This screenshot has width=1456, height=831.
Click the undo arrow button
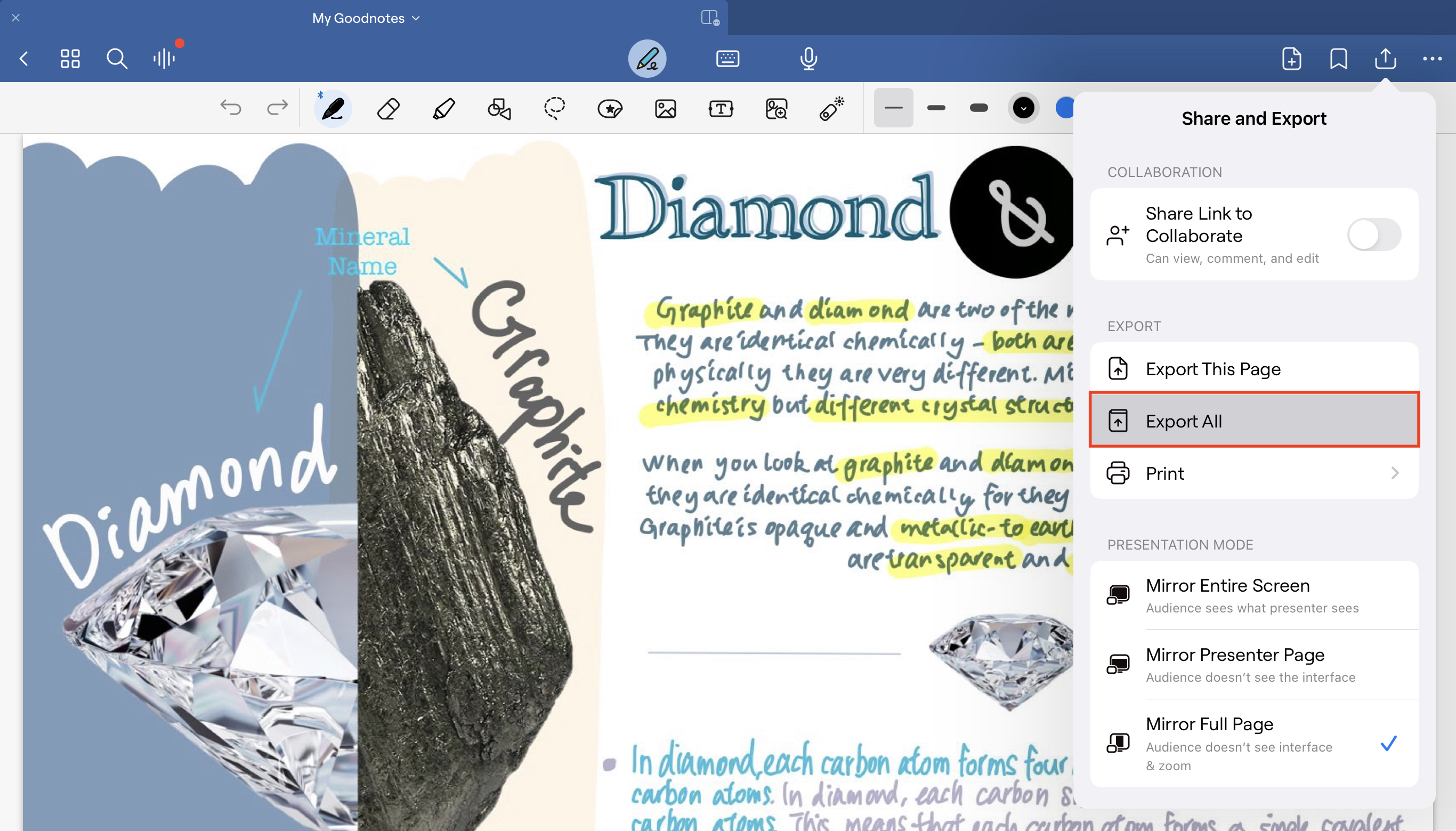tap(231, 107)
